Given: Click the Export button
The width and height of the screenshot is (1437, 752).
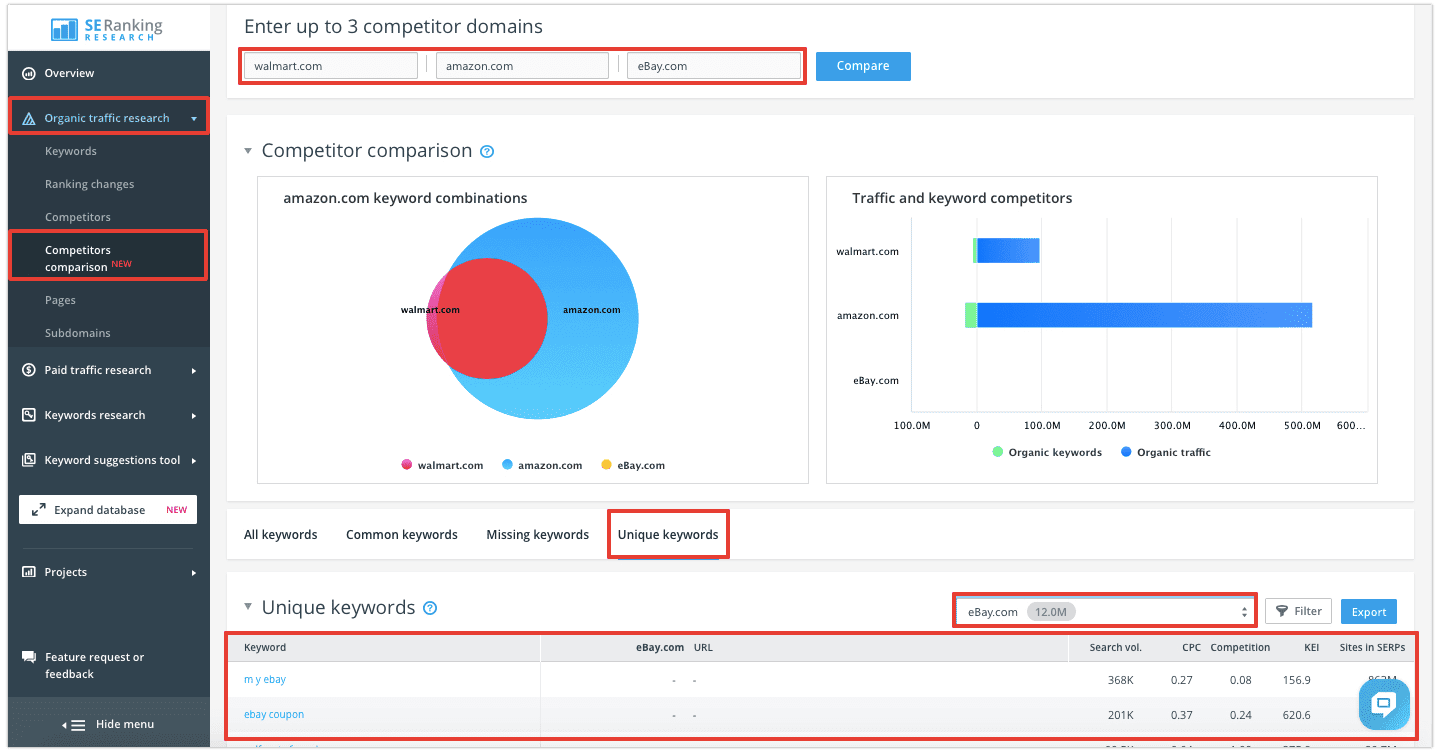Looking at the screenshot, I should (1369, 612).
